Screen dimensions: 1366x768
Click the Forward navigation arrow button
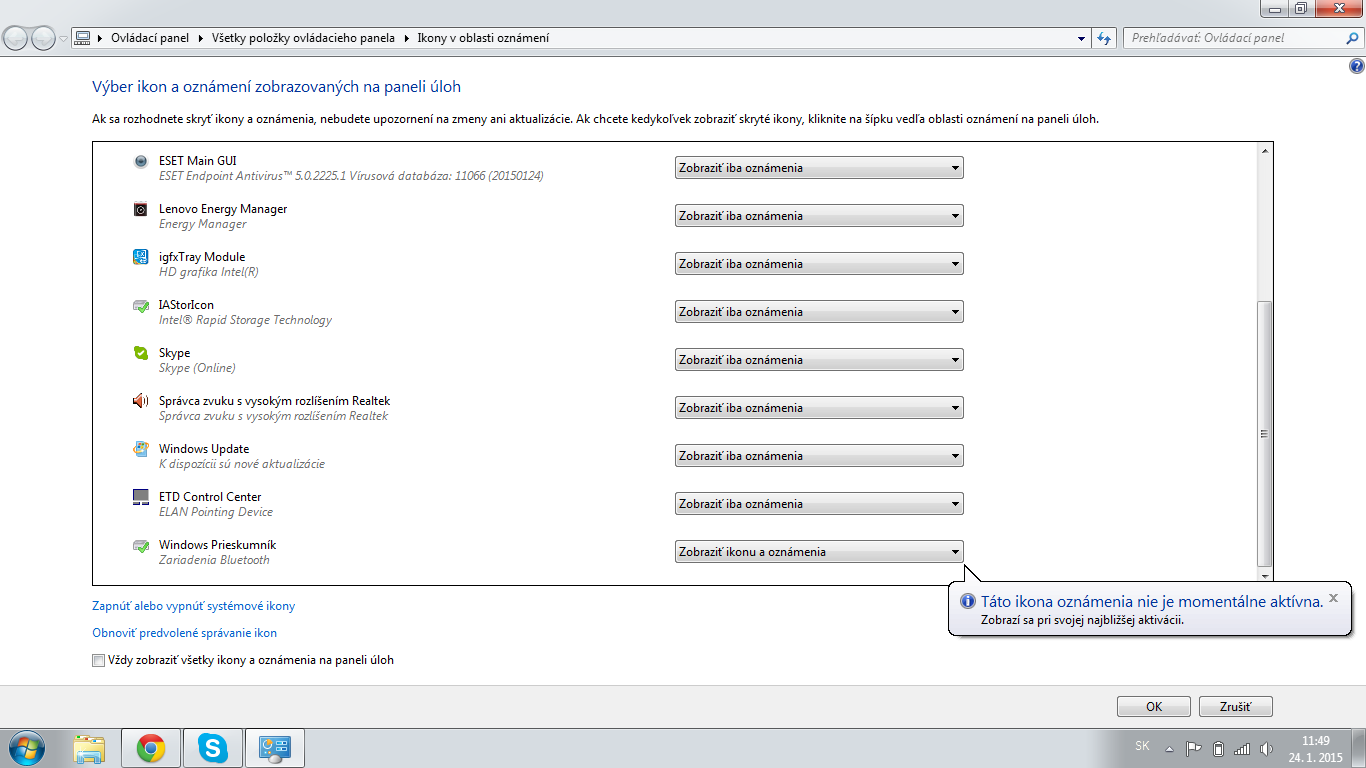click(44, 38)
